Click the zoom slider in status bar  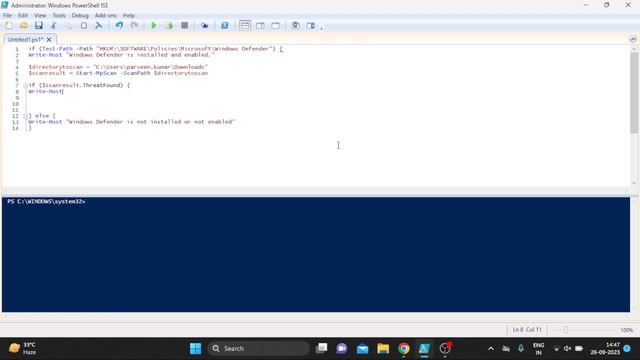point(566,330)
